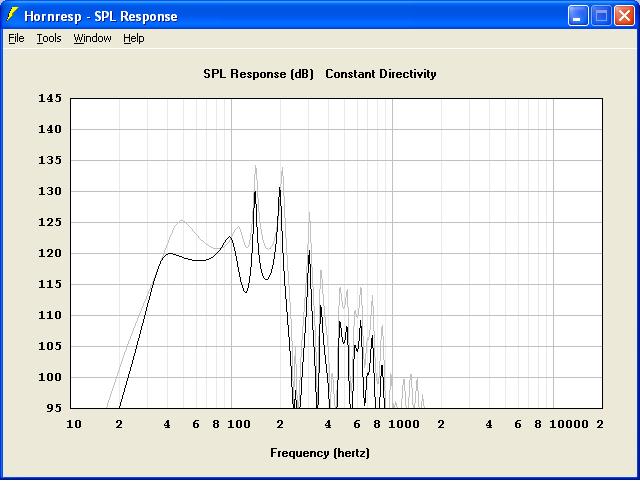Minimize the Hornresp window
The height and width of the screenshot is (500, 640).
(578, 16)
